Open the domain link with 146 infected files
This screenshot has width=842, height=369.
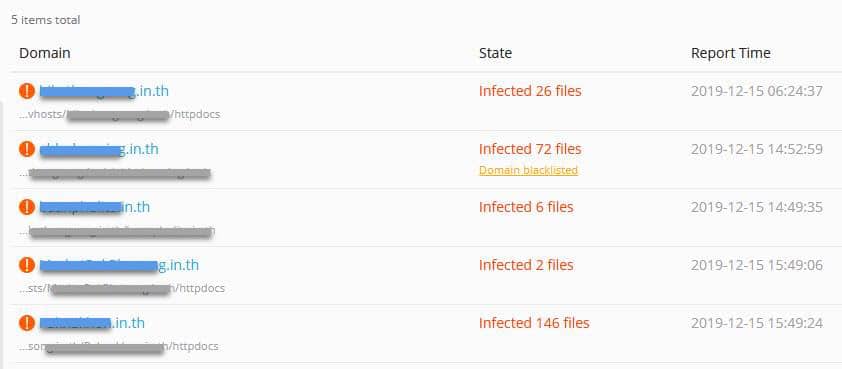(x=92, y=323)
